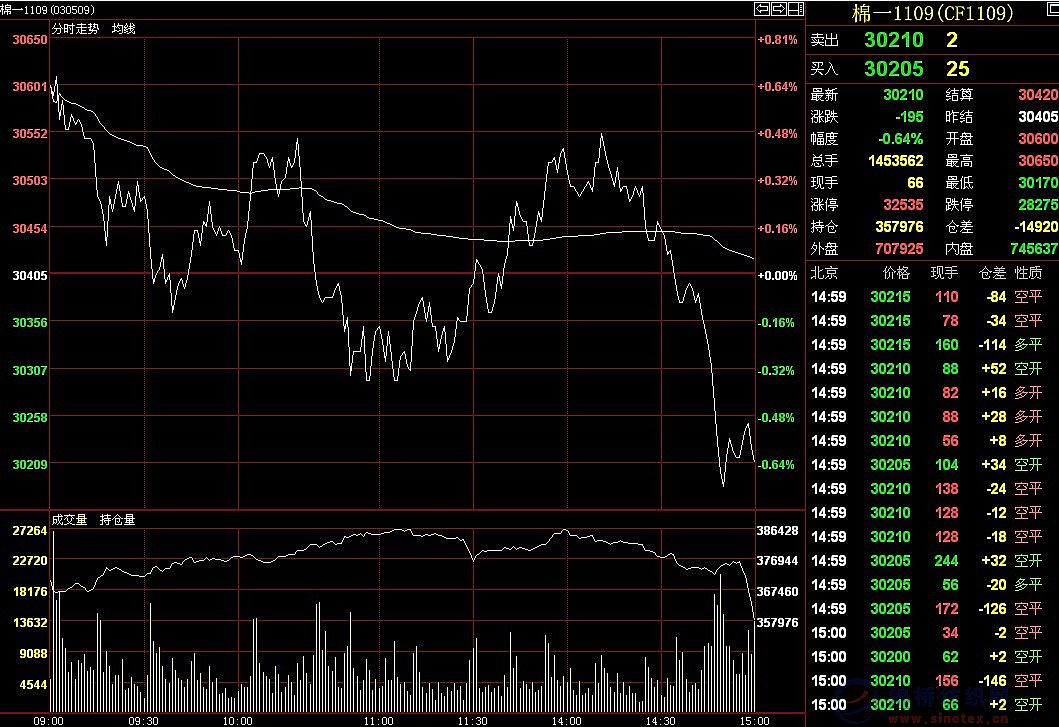Click the 卖出 ask price 30210

pyautogui.click(x=893, y=40)
